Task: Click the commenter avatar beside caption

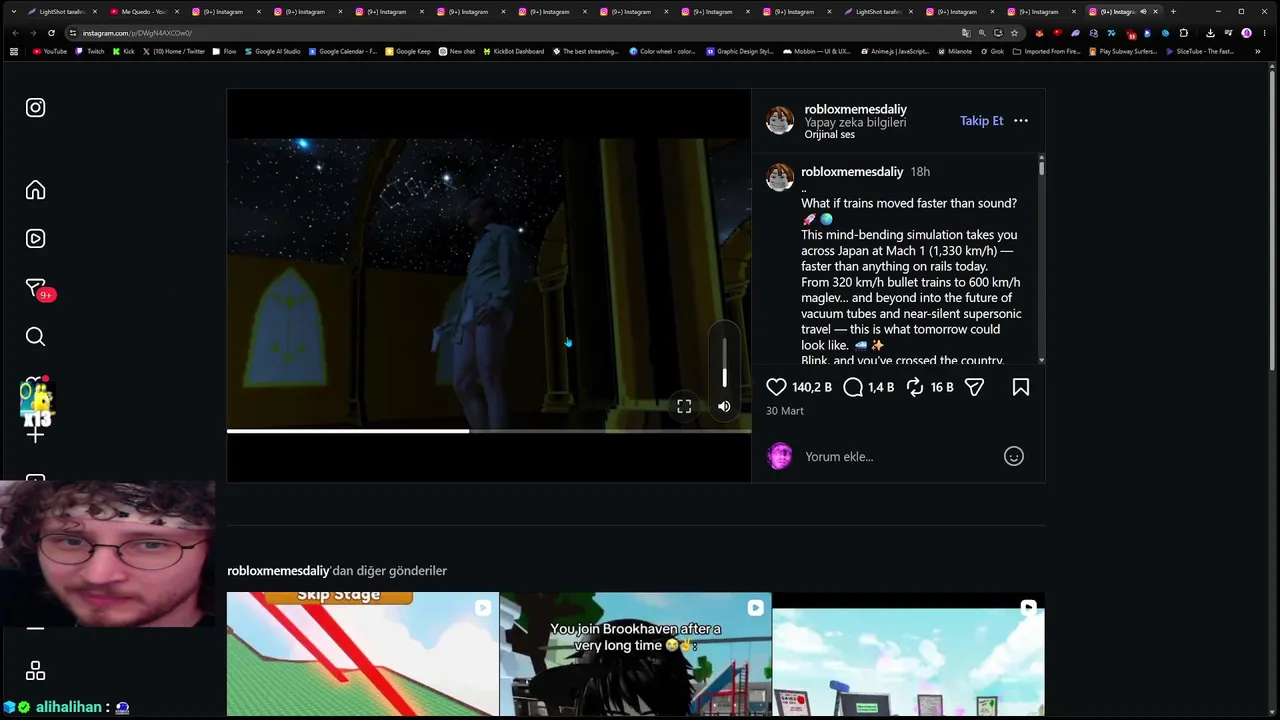Action: pyautogui.click(x=780, y=178)
